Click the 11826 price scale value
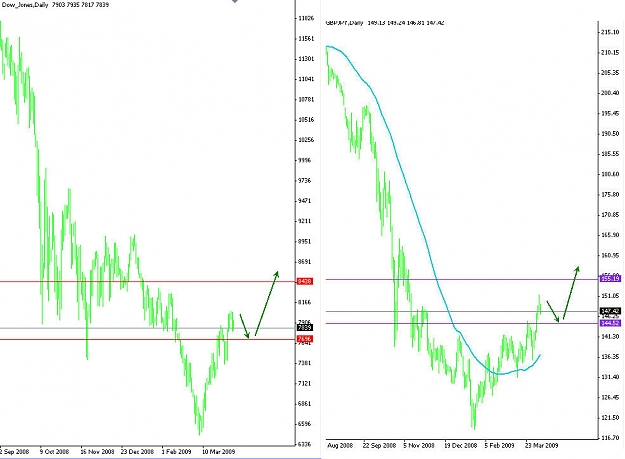625x459 pixels. point(306,18)
